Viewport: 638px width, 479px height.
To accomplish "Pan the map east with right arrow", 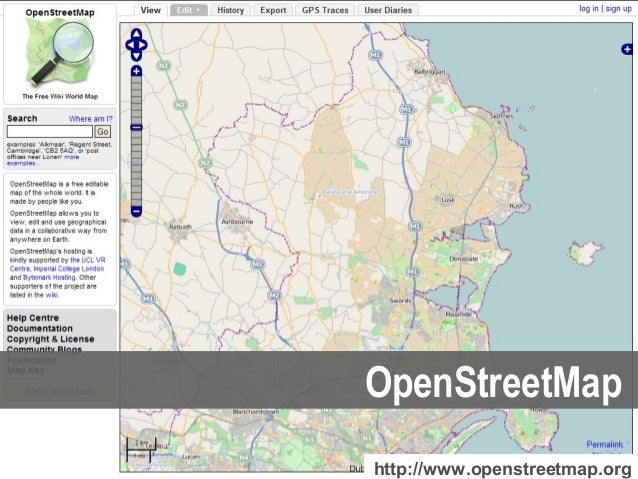I will pos(144,43).
